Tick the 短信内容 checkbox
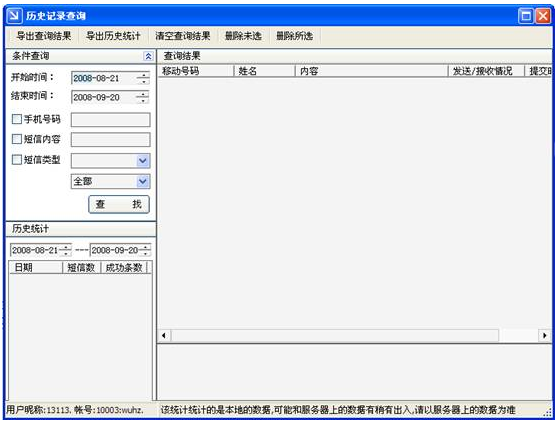Image resolution: width=559 pixels, height=422 pixels. pos(17,139)
